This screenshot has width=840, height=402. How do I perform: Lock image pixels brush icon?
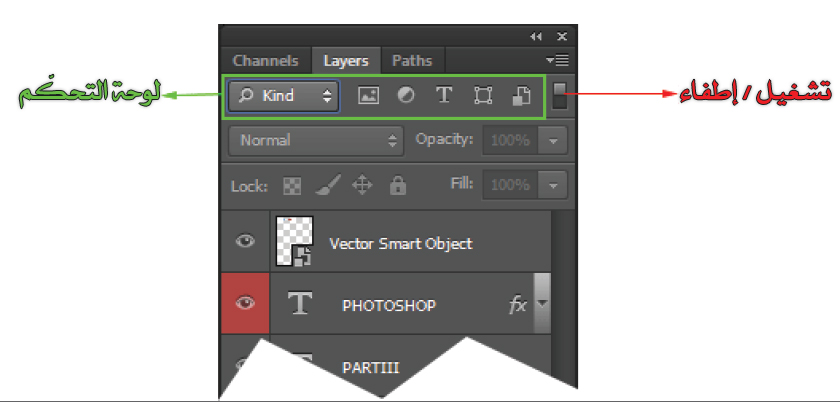click(328, 185)
